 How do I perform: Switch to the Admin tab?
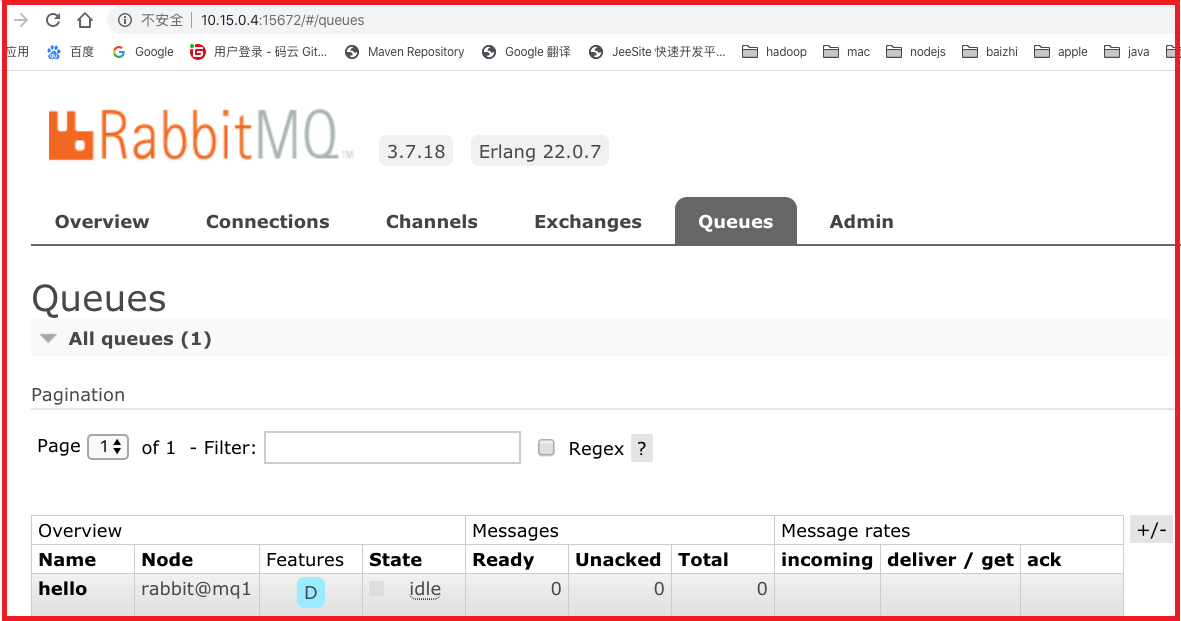click(862, 222)
